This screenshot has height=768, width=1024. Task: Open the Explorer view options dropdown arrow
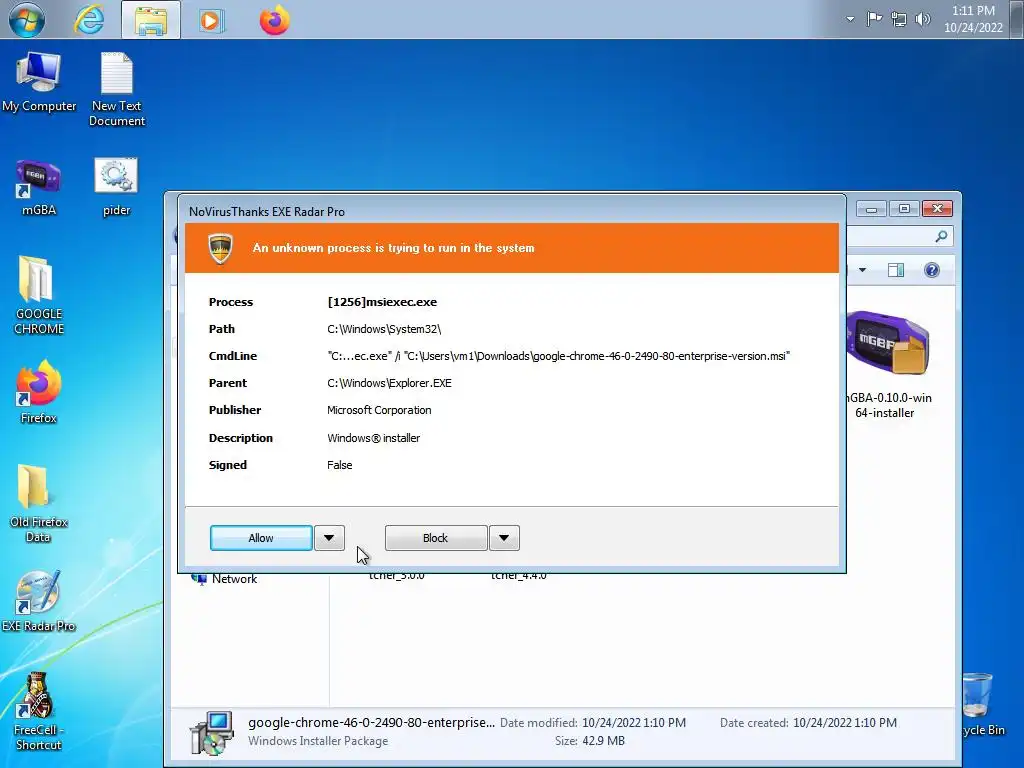tap(862, 270)
